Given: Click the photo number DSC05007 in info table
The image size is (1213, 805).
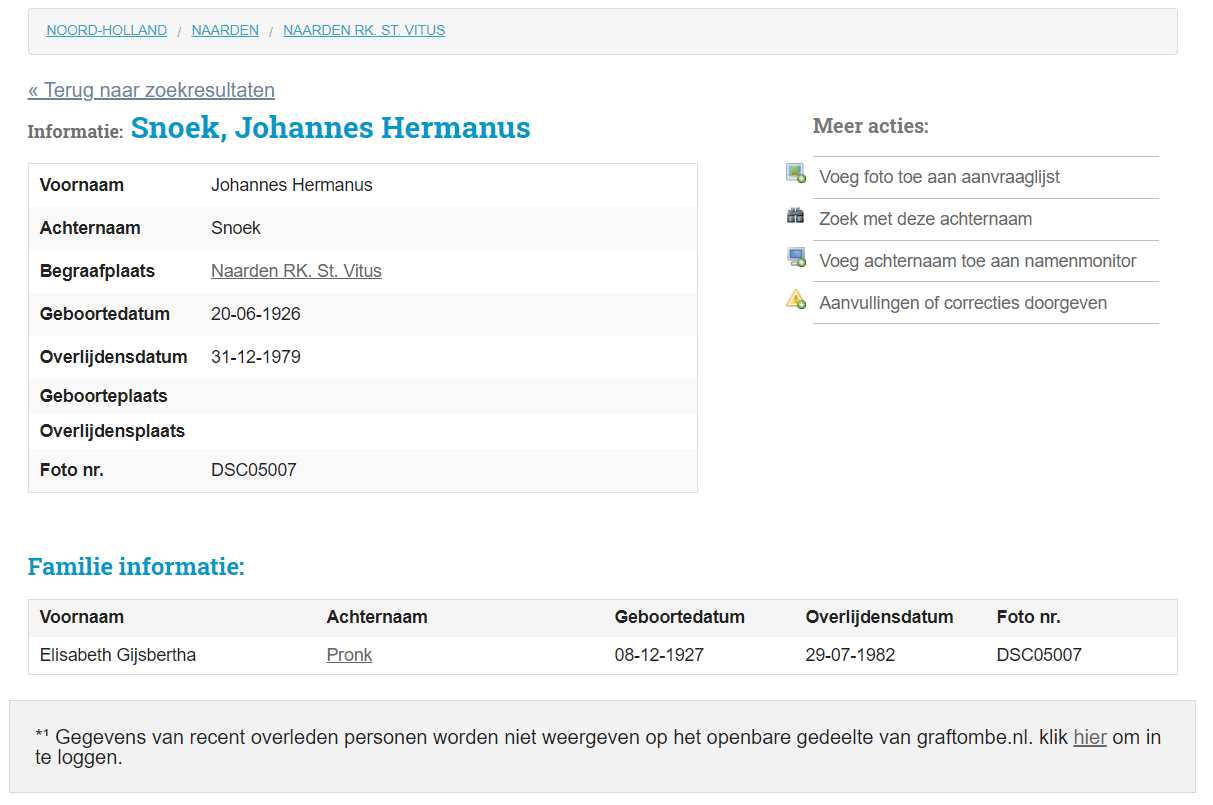Looking at the screenshot, I should pyautogui.click(x=254, y=470).
